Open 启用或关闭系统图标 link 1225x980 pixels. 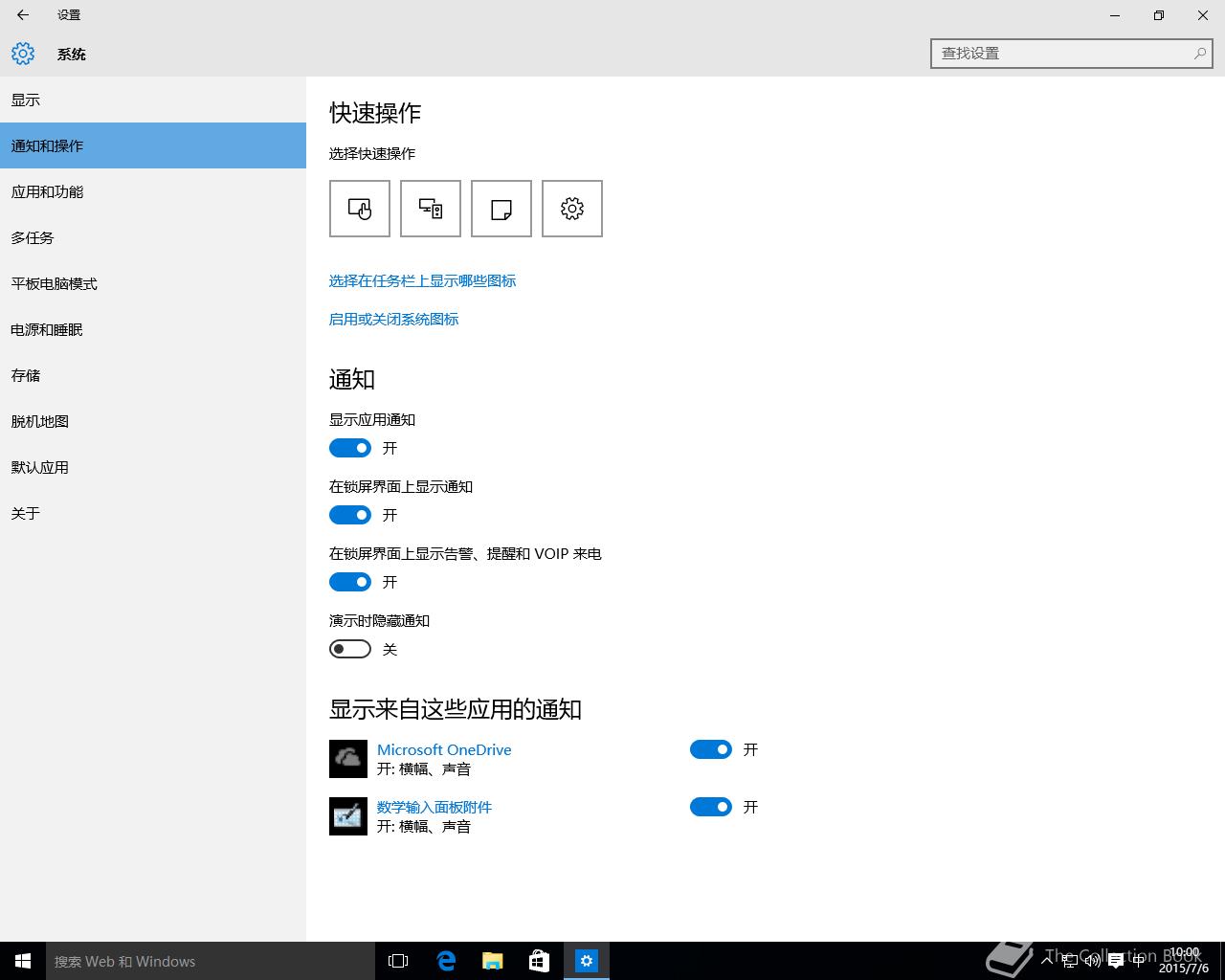(393, 319)
